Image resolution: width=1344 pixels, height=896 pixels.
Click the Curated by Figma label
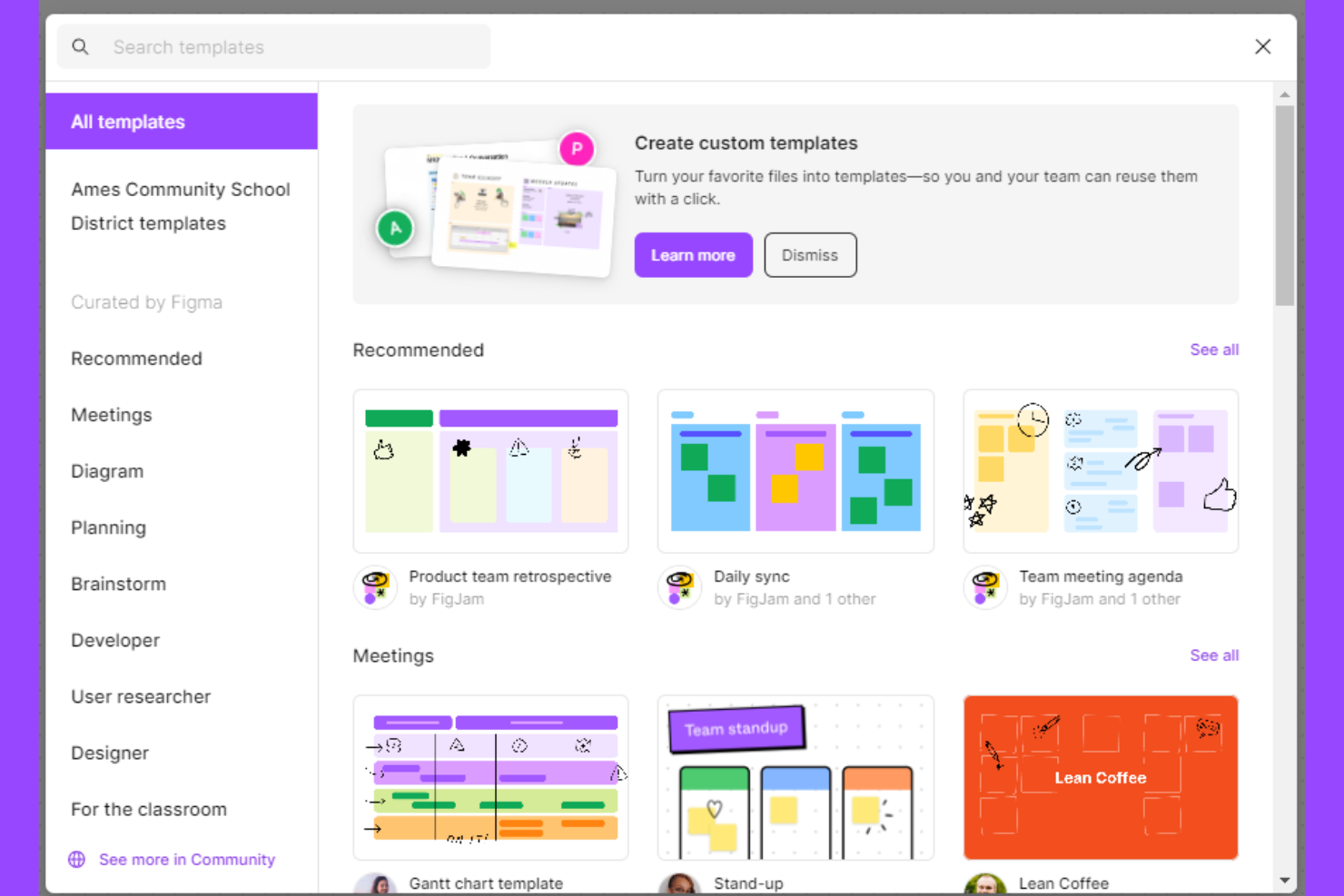(146, 302)
